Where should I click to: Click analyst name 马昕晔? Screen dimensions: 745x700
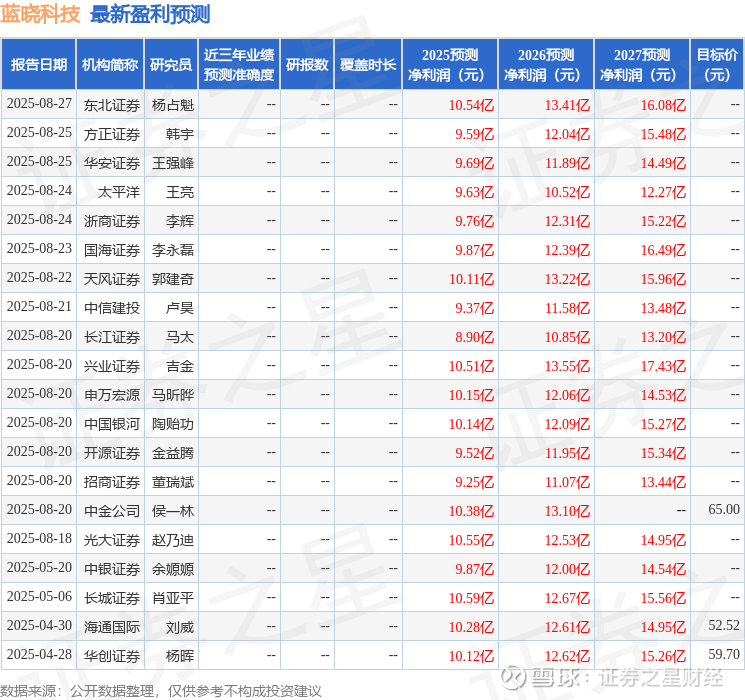(x=173, y=395)
